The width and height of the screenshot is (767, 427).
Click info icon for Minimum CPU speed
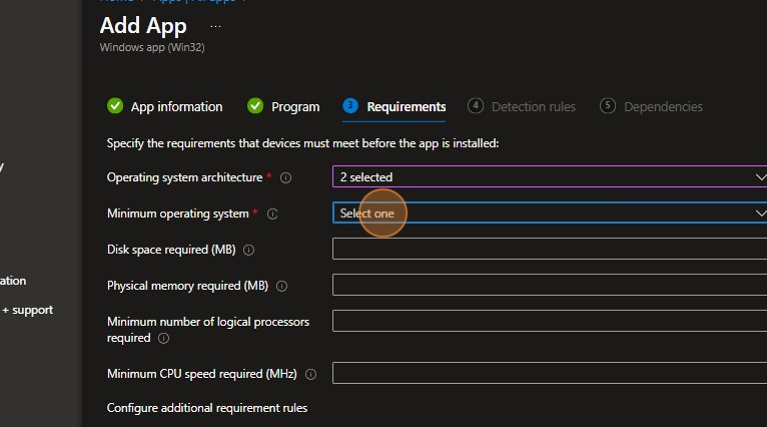pos(311,374)
